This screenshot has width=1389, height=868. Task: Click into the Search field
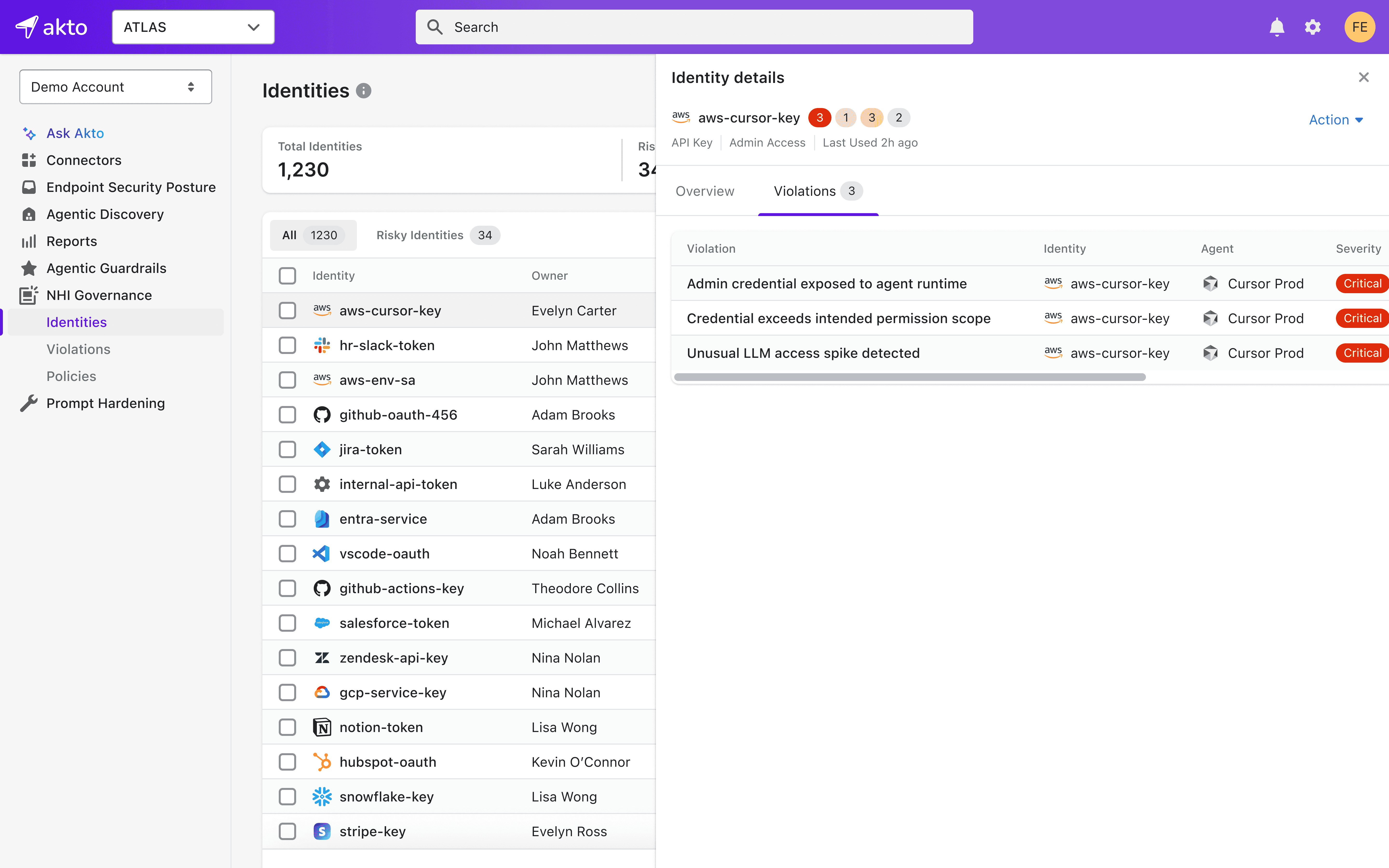click(694, 27)
